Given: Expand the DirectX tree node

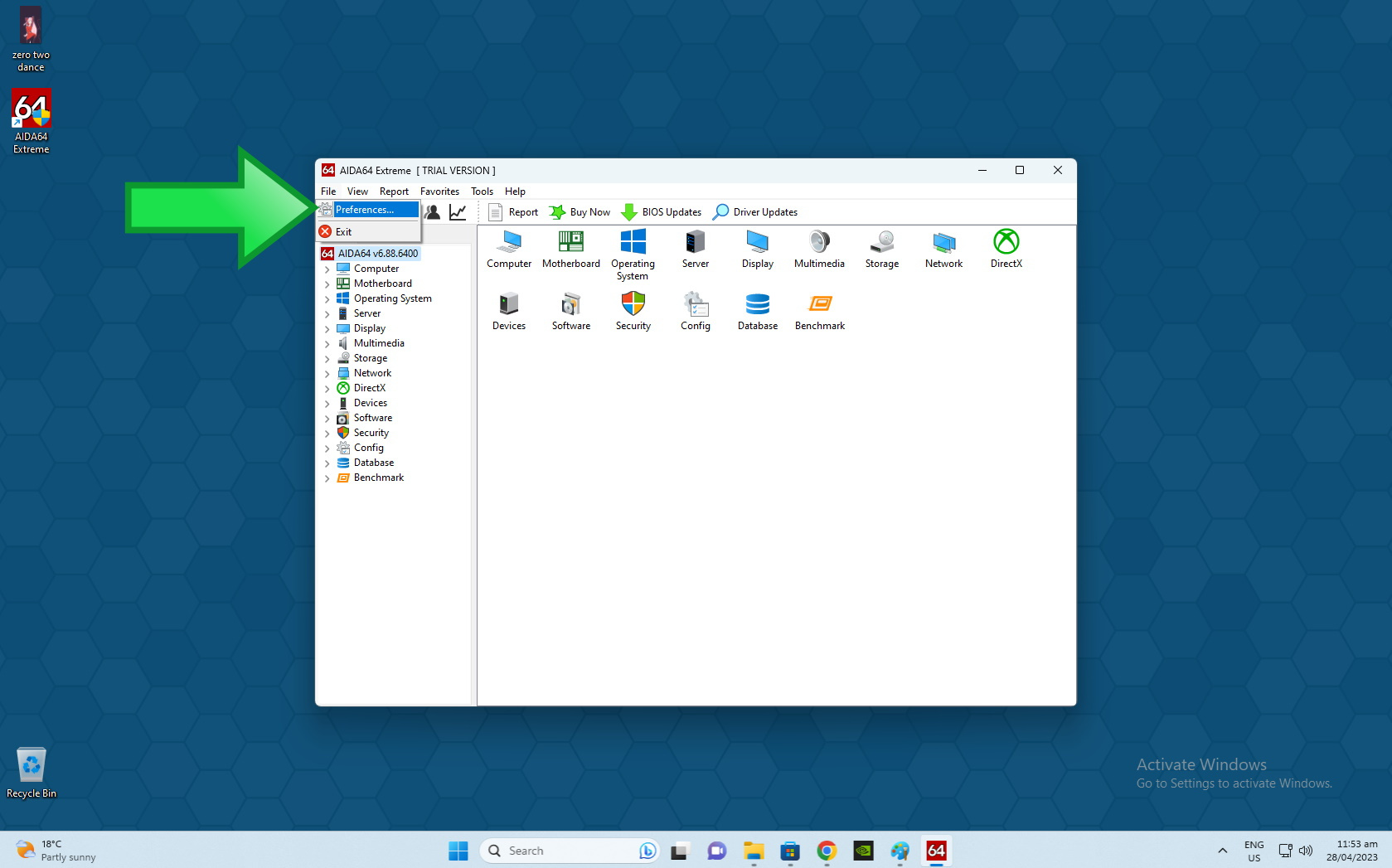Looking at the screenshot, I should [327, 389].
